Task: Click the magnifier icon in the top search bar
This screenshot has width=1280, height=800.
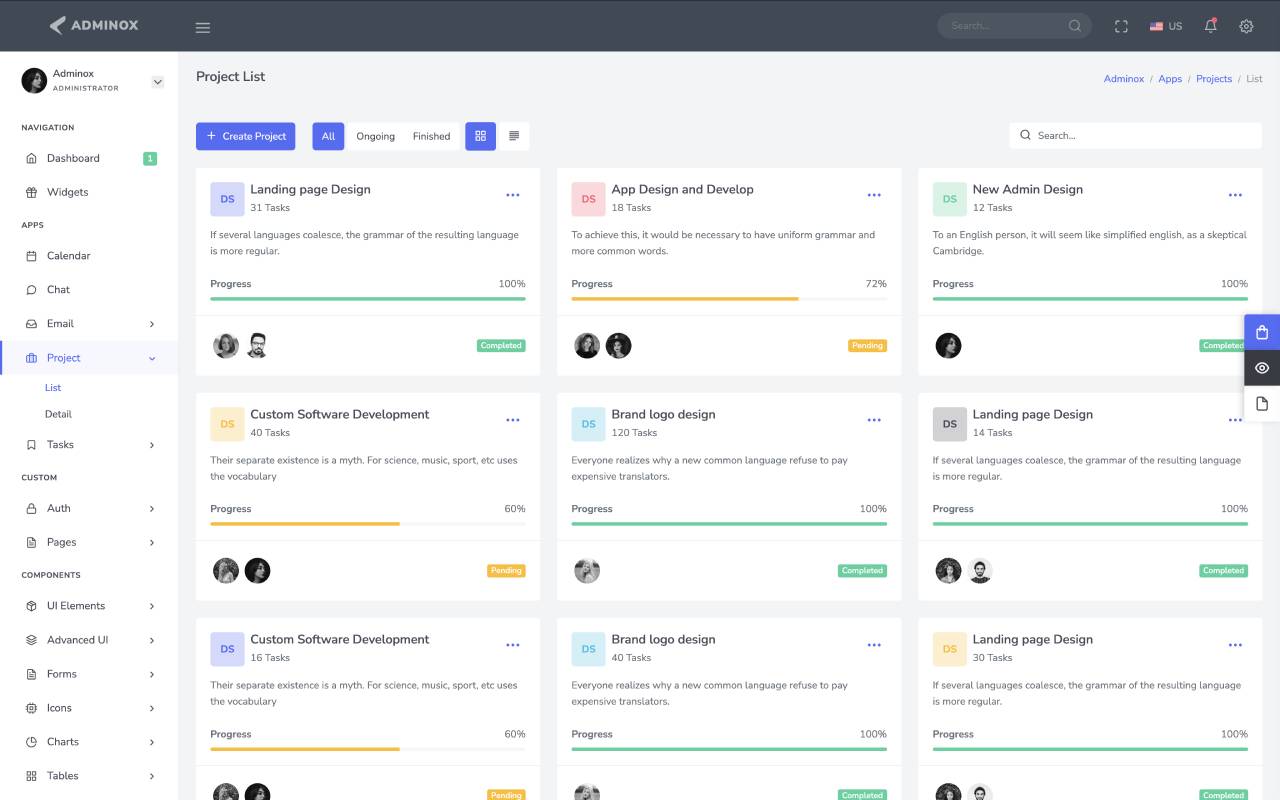Action: click(x=1075, y=26)
